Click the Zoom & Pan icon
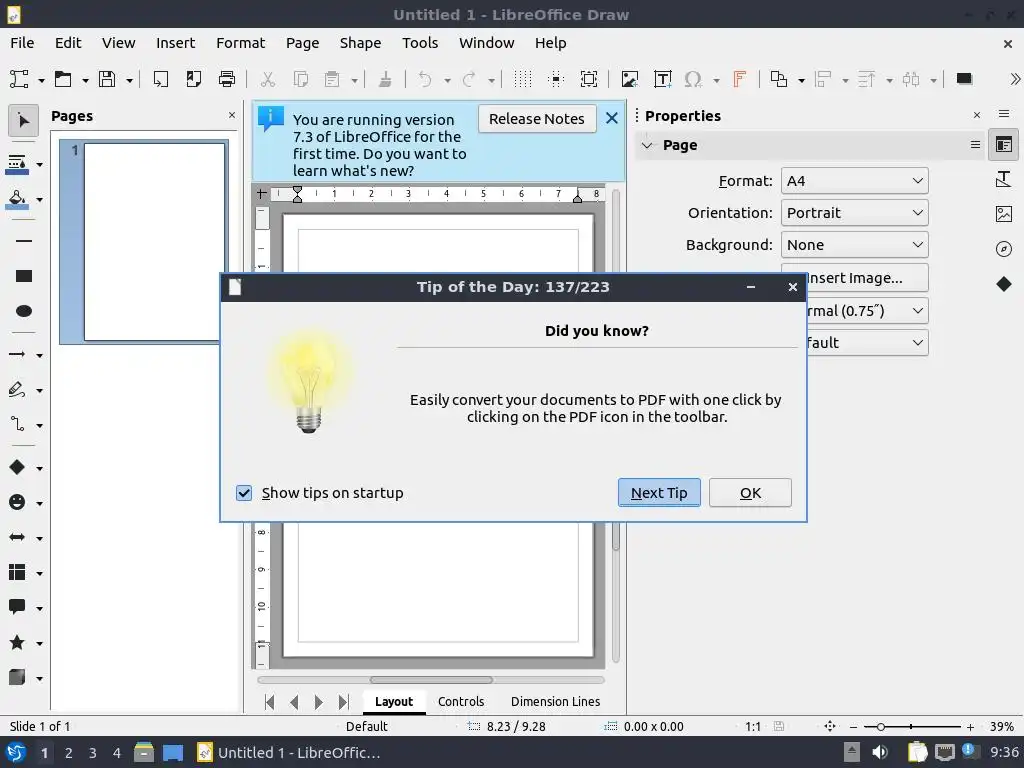Viewport: 1024px width, 768px height. (589, 79)
